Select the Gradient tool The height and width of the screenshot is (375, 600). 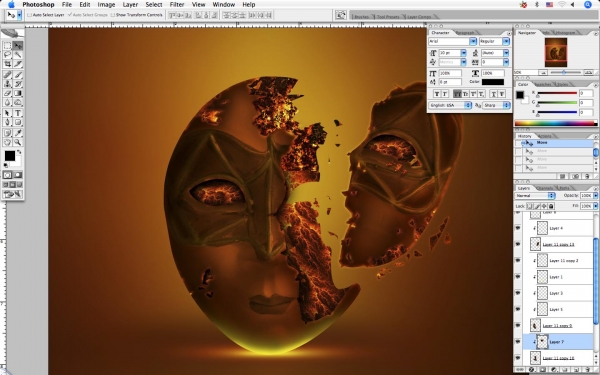point(18,93)
